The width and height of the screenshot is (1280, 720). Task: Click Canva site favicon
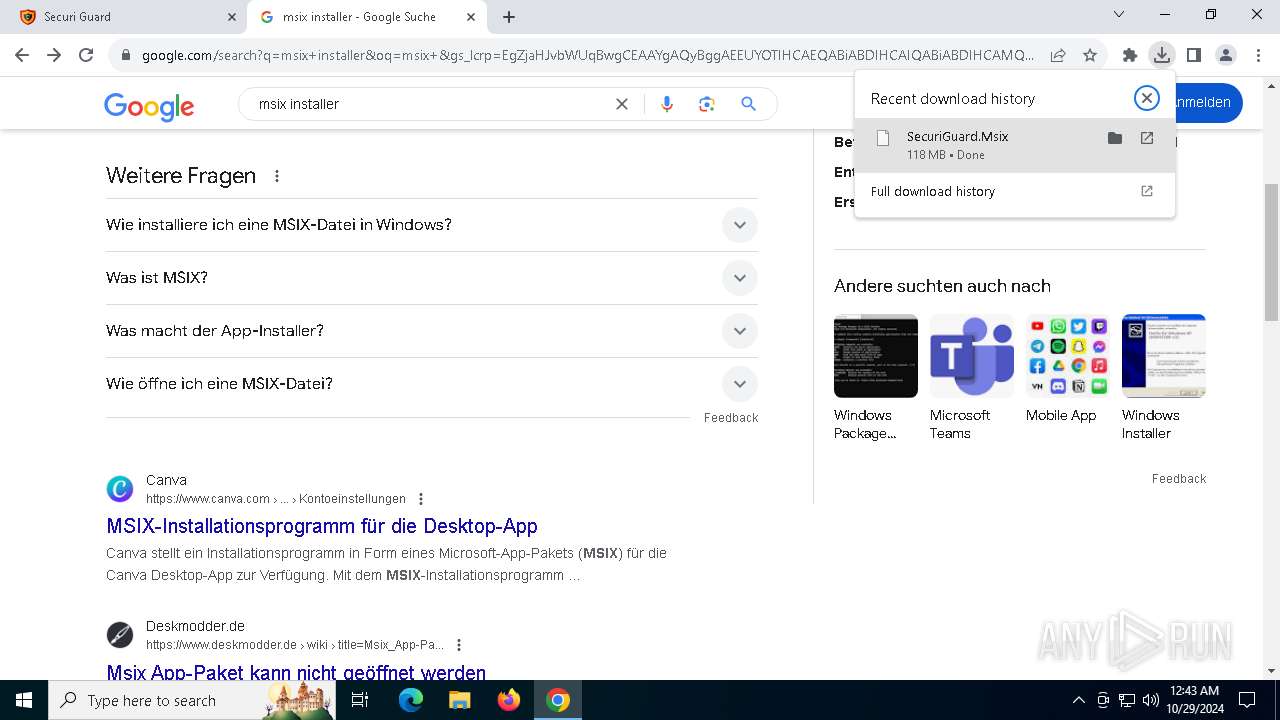pos(120,489)
